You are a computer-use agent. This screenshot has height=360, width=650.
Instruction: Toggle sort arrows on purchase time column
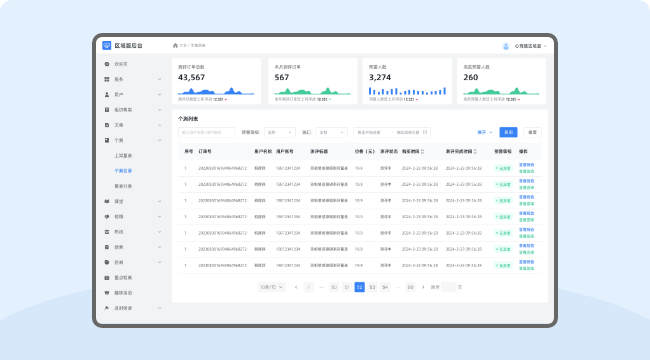pyautogui.click(x=422, y=152)
